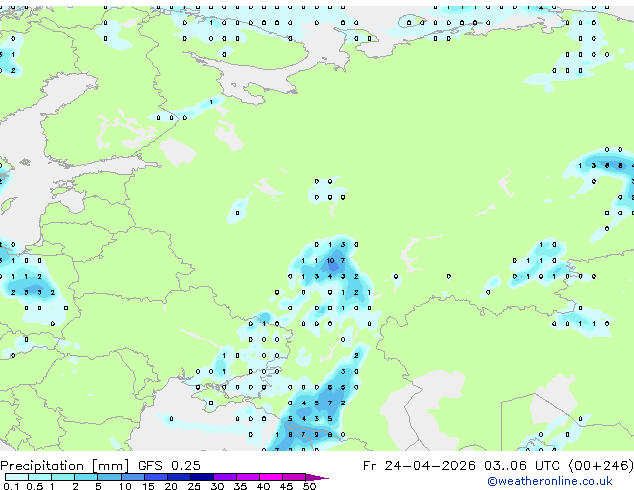Click the legend scale label '0.1'
The width and height of the screenshot is (634, 490).
click(11, 486)
